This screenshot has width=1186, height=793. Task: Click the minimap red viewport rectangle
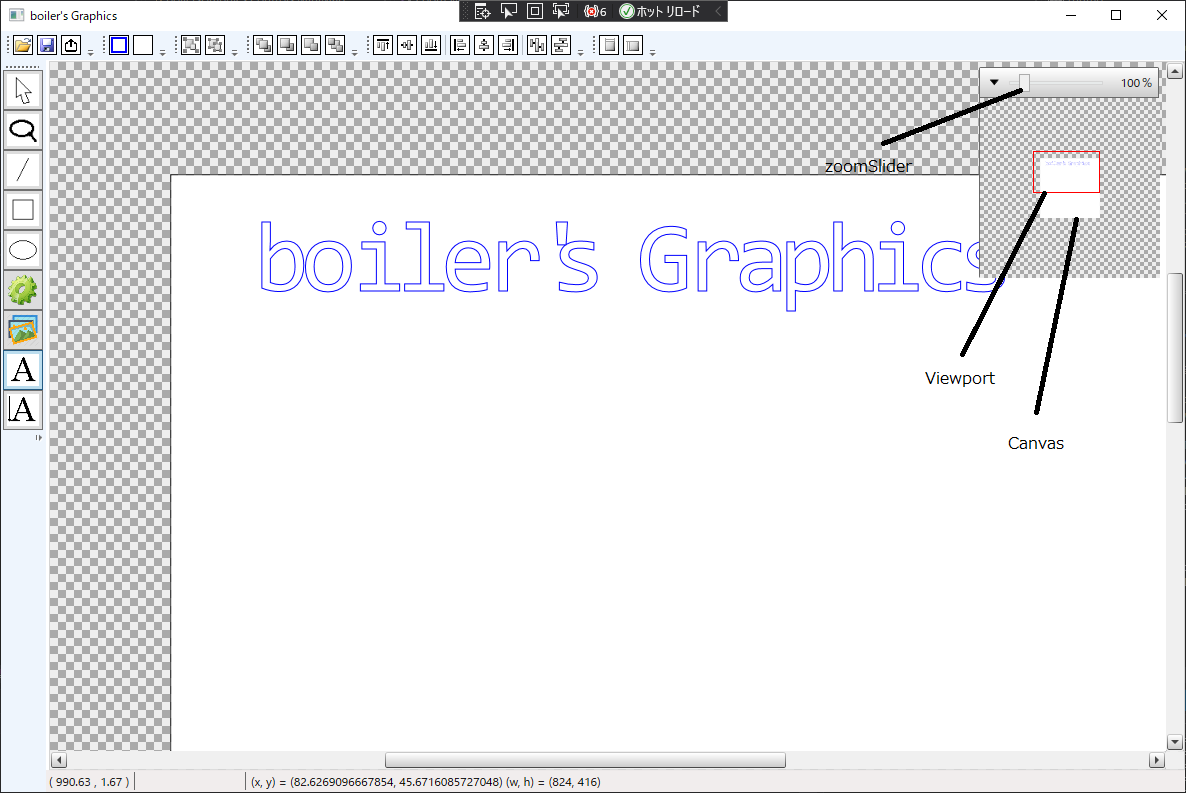tap(1066, 172)
